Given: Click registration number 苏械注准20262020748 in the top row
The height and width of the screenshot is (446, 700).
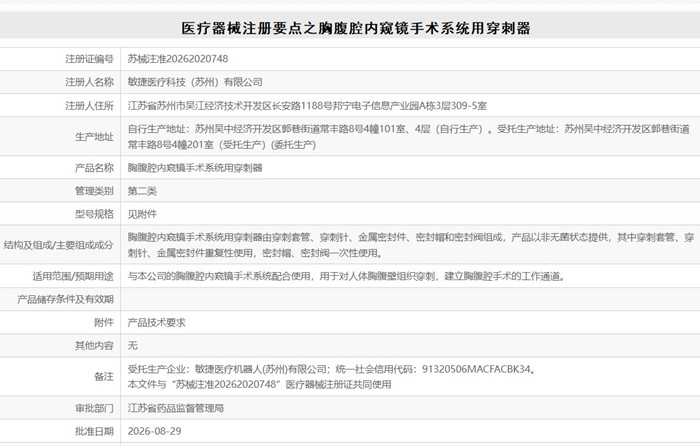Looking at the screenshot, I should coord(178,59).
